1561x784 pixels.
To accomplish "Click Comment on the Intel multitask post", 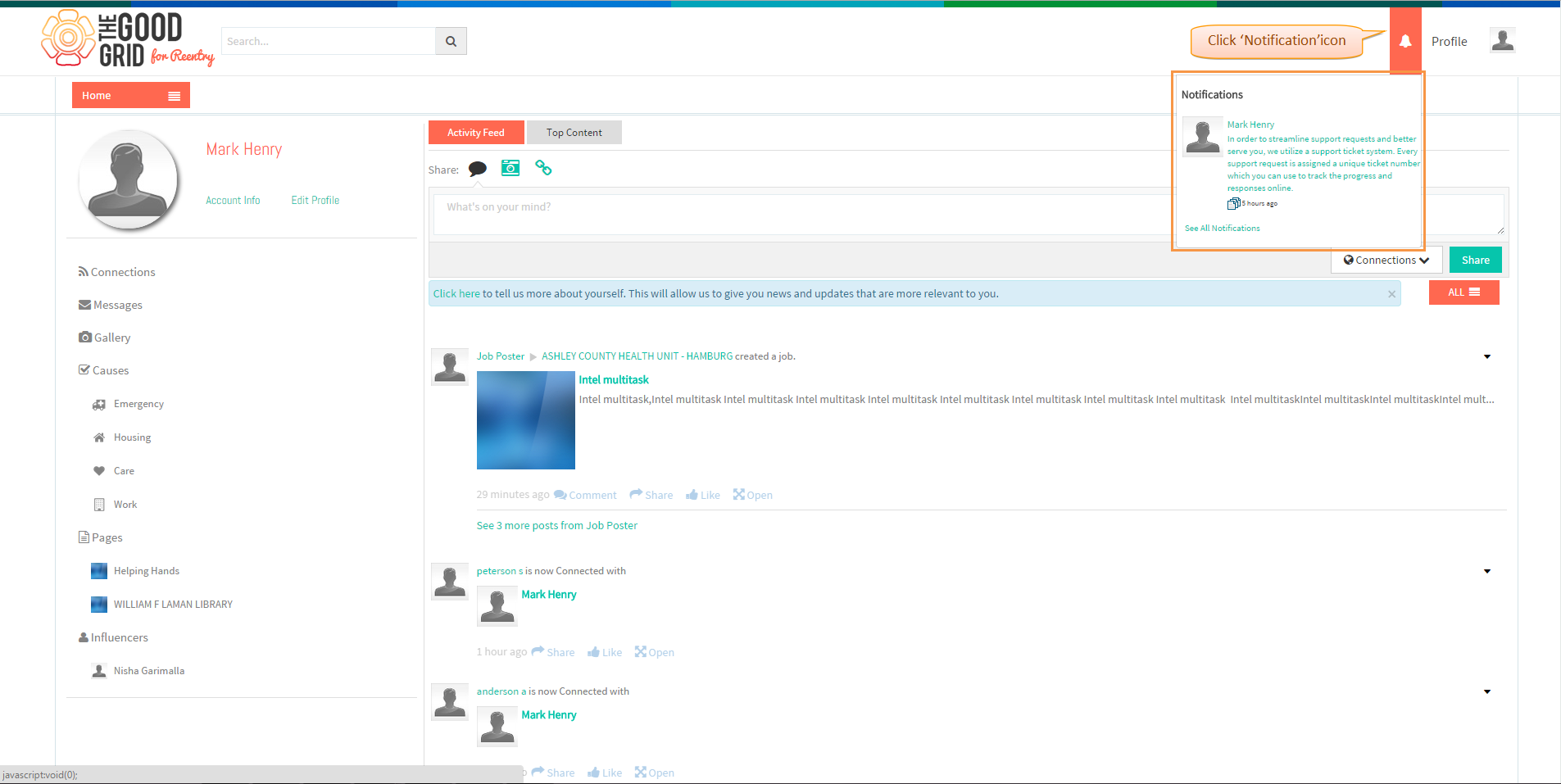I will [585, 495].
